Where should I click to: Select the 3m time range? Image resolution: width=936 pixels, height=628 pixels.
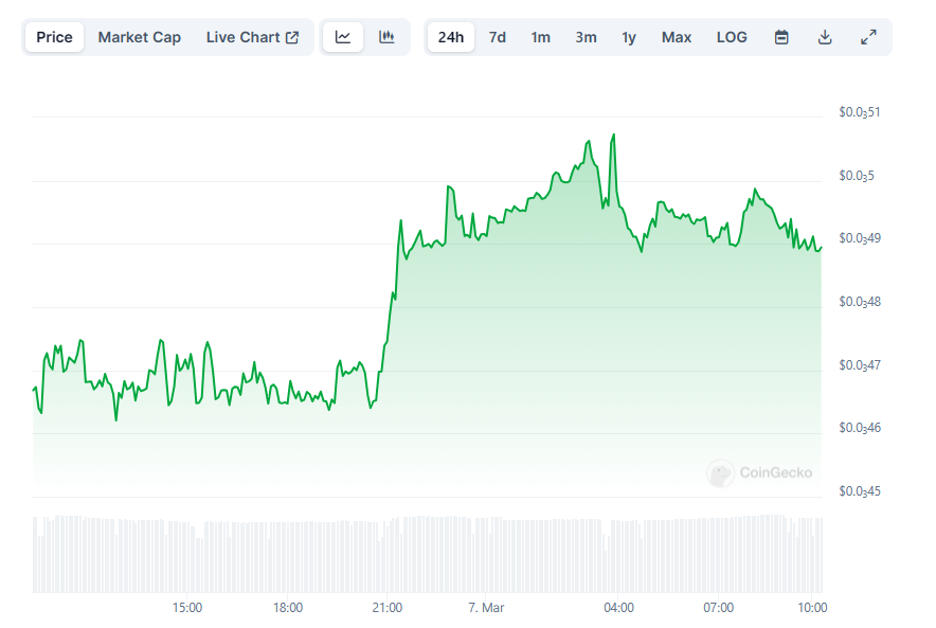pos(586,37)
